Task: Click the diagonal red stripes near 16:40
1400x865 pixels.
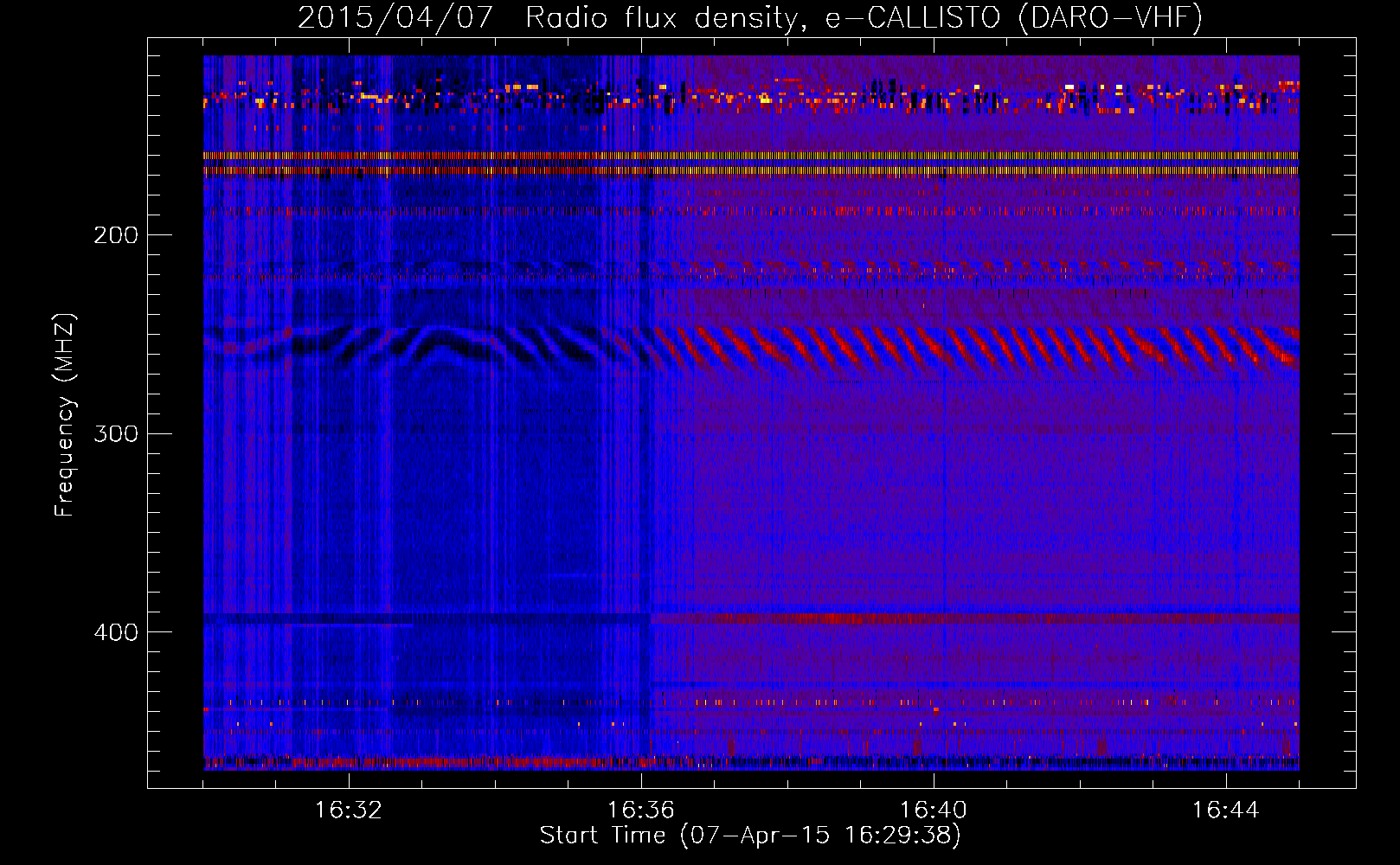Action: pos(934,346)
